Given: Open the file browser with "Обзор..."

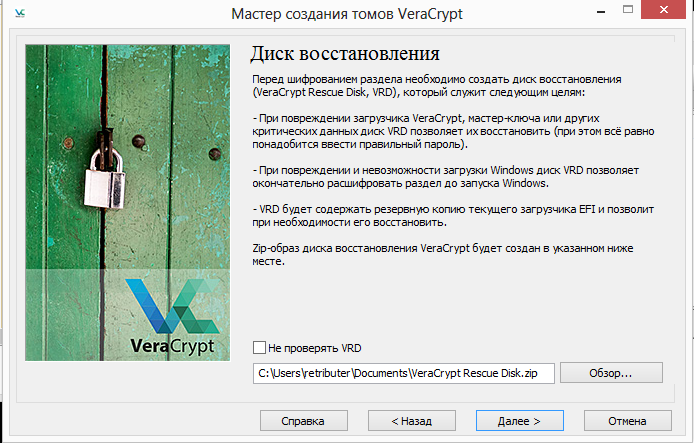Looking at the screenshot, I should pyautogui.click(x=611, y=373).
